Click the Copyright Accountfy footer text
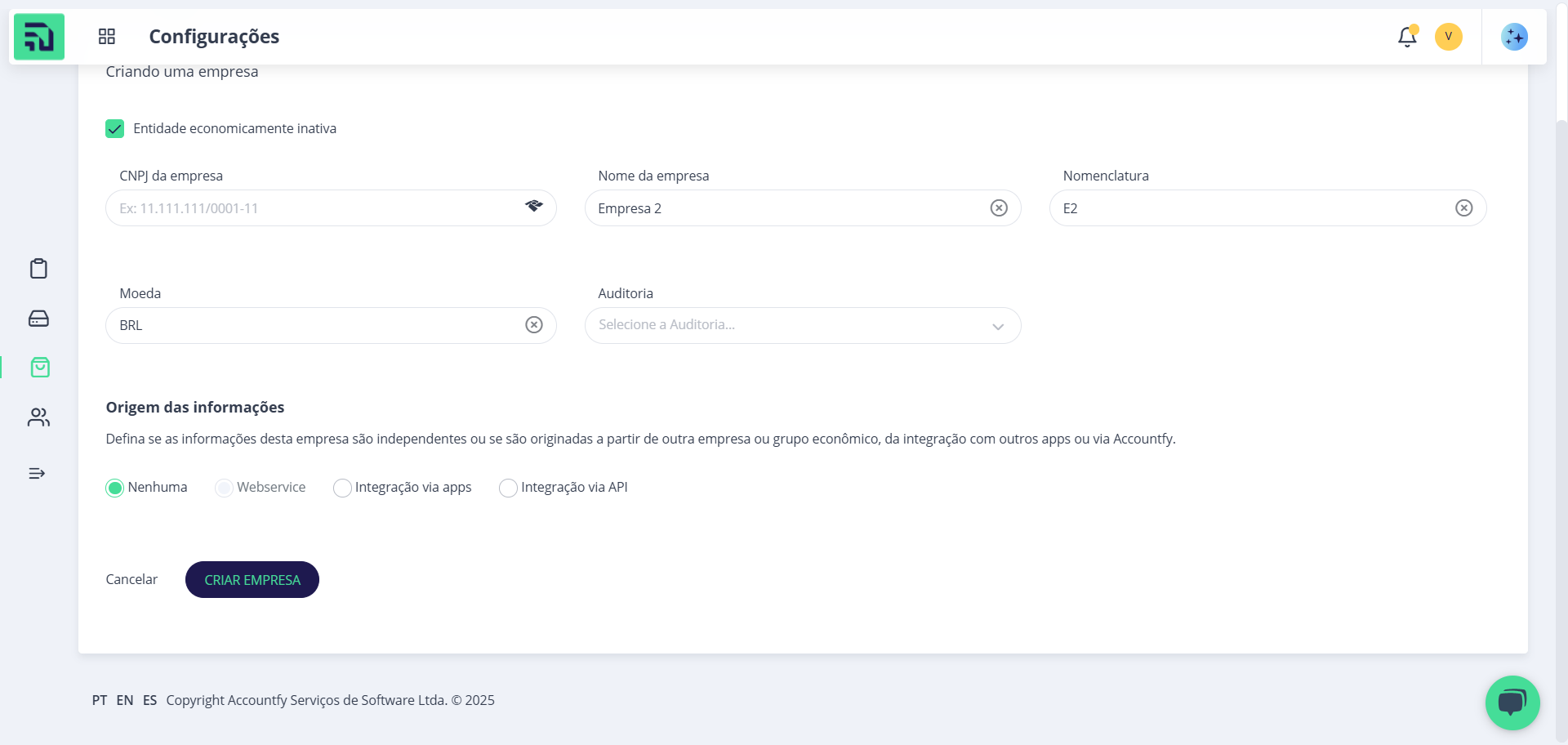Screen dimensions: 1568x745 pos(331,700)
